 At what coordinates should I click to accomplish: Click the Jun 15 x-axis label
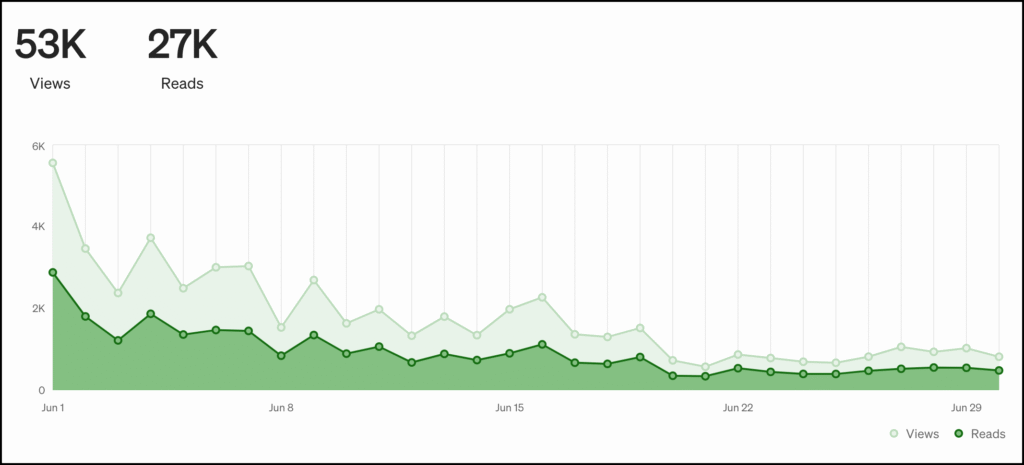coord(509,407)
